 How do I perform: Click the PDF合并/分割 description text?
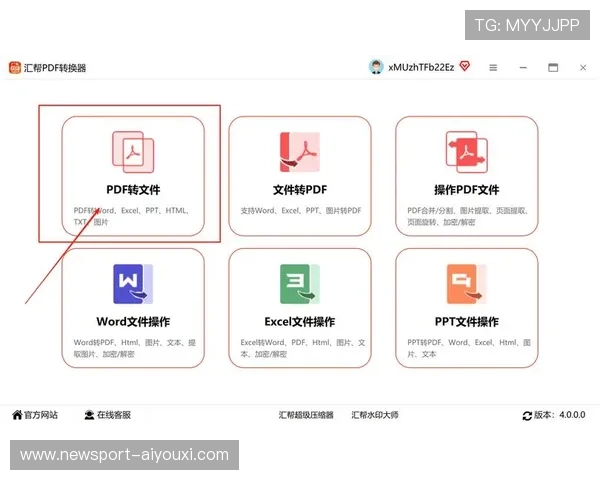(468, 216)
